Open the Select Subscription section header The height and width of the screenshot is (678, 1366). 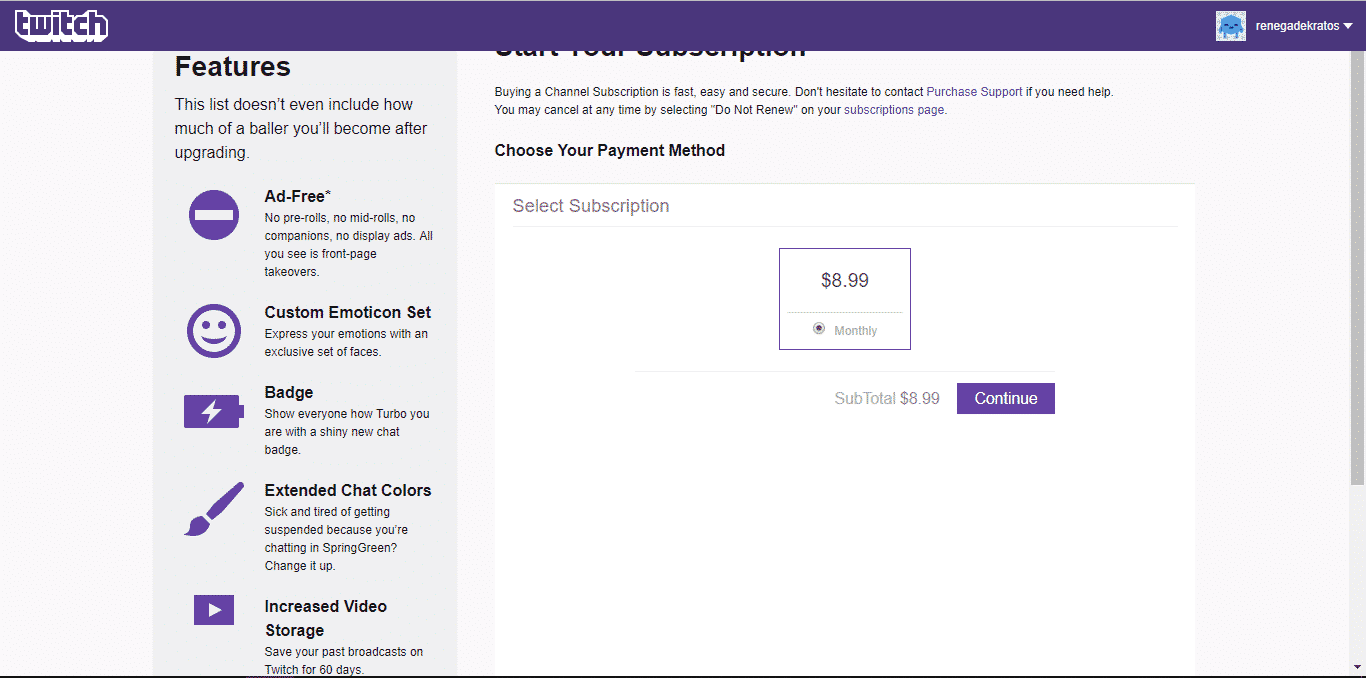pyautogui.click(x=590, y=205)
